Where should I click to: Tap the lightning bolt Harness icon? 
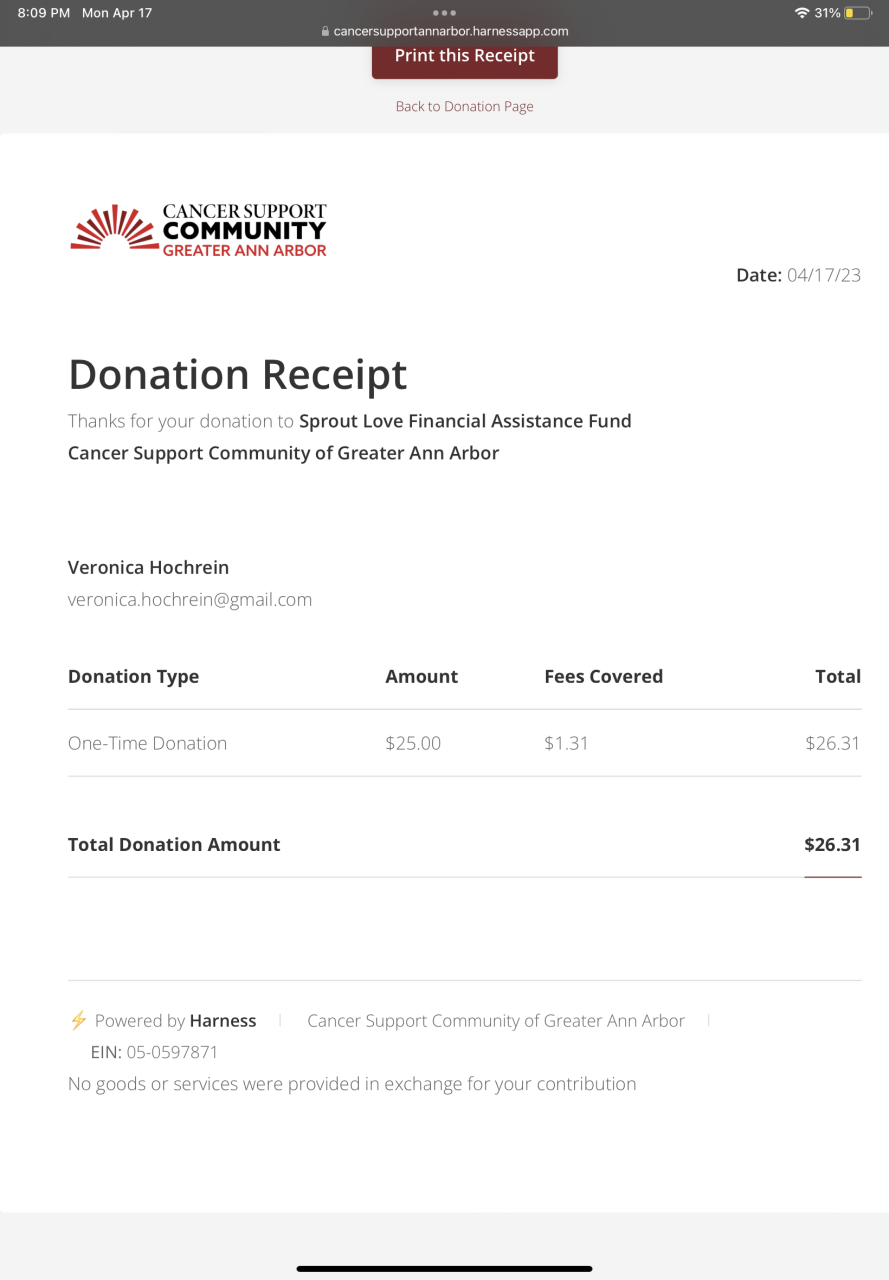click(78, 1020)
